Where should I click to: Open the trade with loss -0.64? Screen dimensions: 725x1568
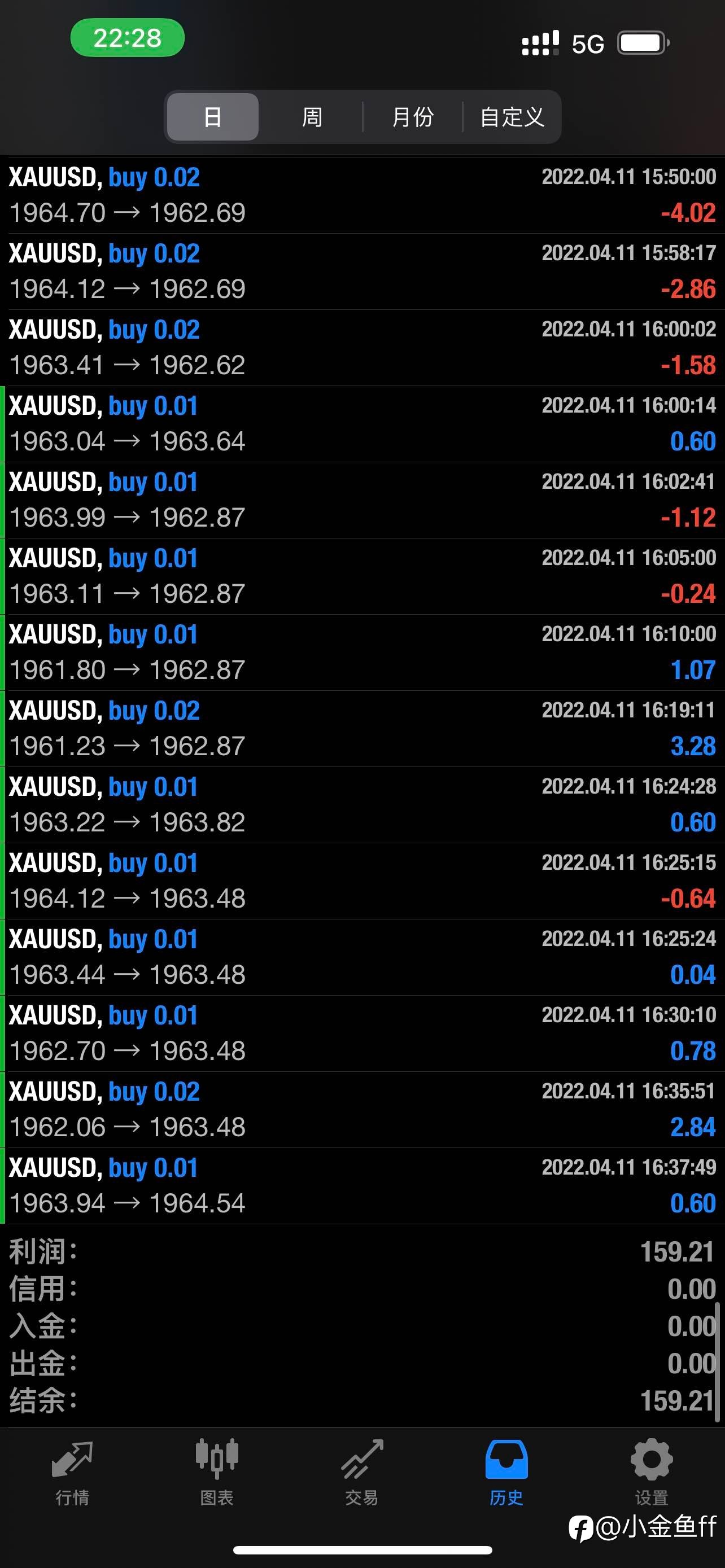coord(362,881)
